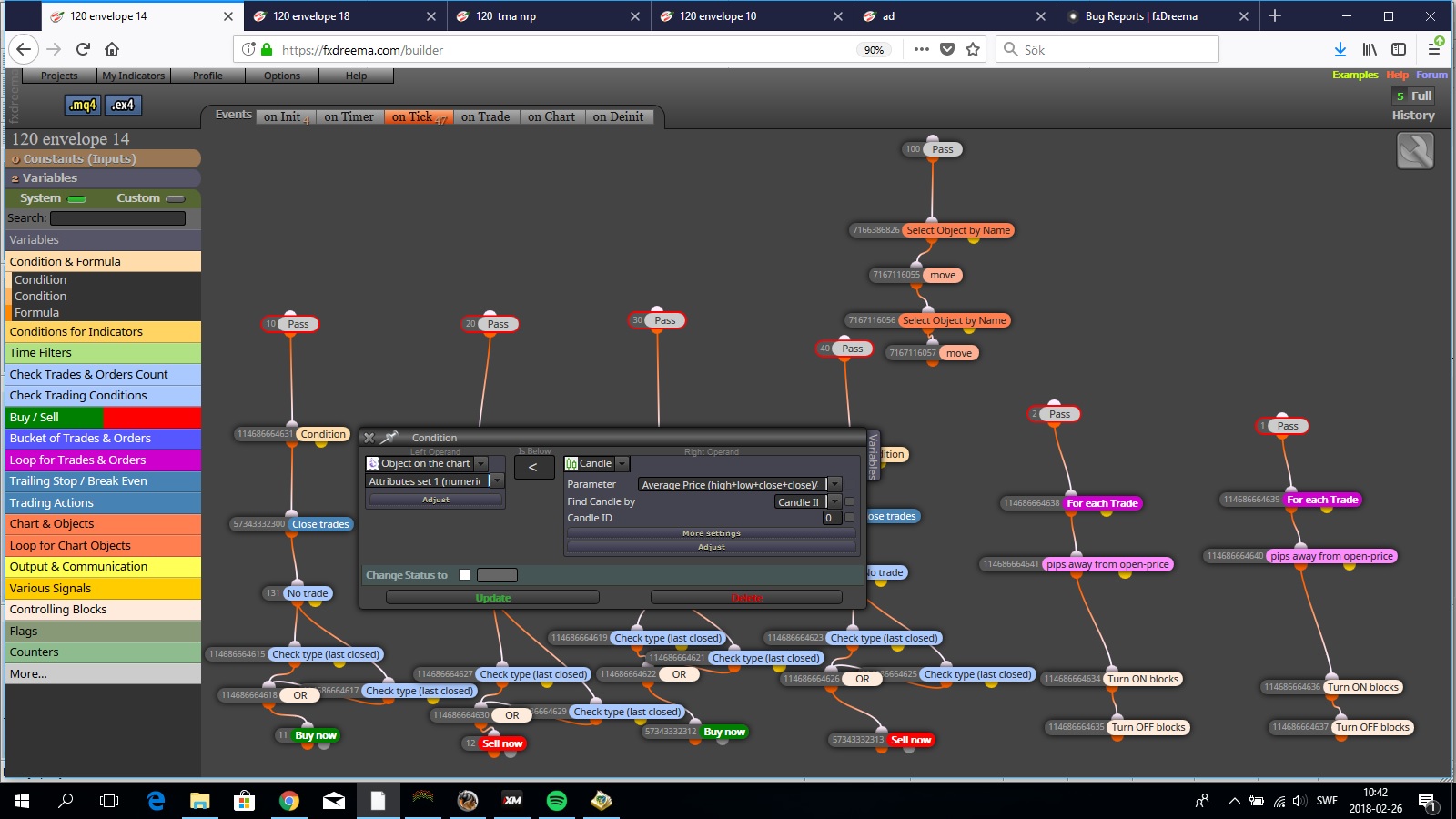Open the Average Price parameter dropdown arrow
This screenshot has width=1456, height=819.
tap(834, 485)
